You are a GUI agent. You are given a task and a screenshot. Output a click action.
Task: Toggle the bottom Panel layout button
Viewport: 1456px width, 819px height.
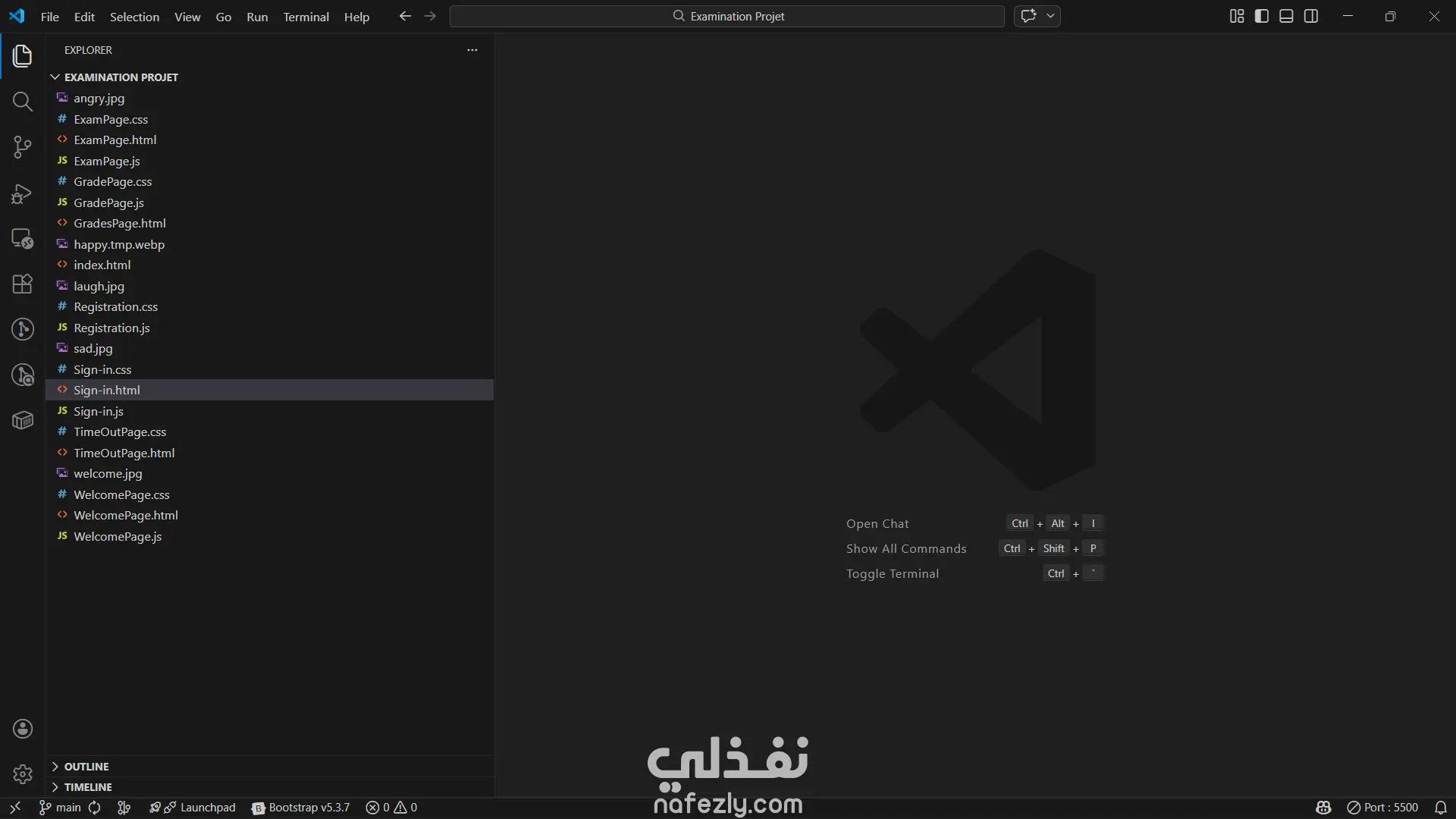(1286, 16)
